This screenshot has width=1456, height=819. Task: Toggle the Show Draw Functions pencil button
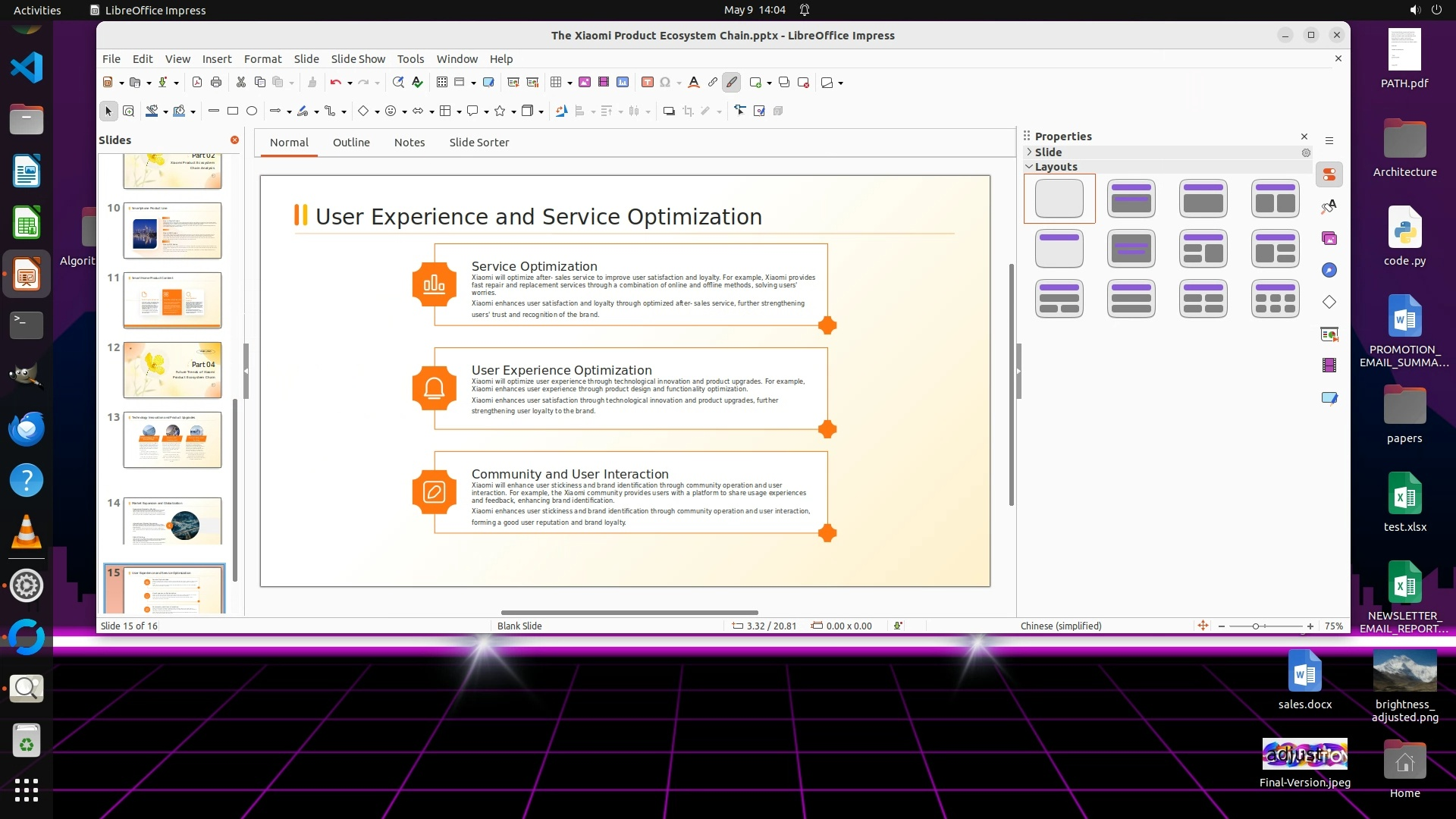point(731,83)
